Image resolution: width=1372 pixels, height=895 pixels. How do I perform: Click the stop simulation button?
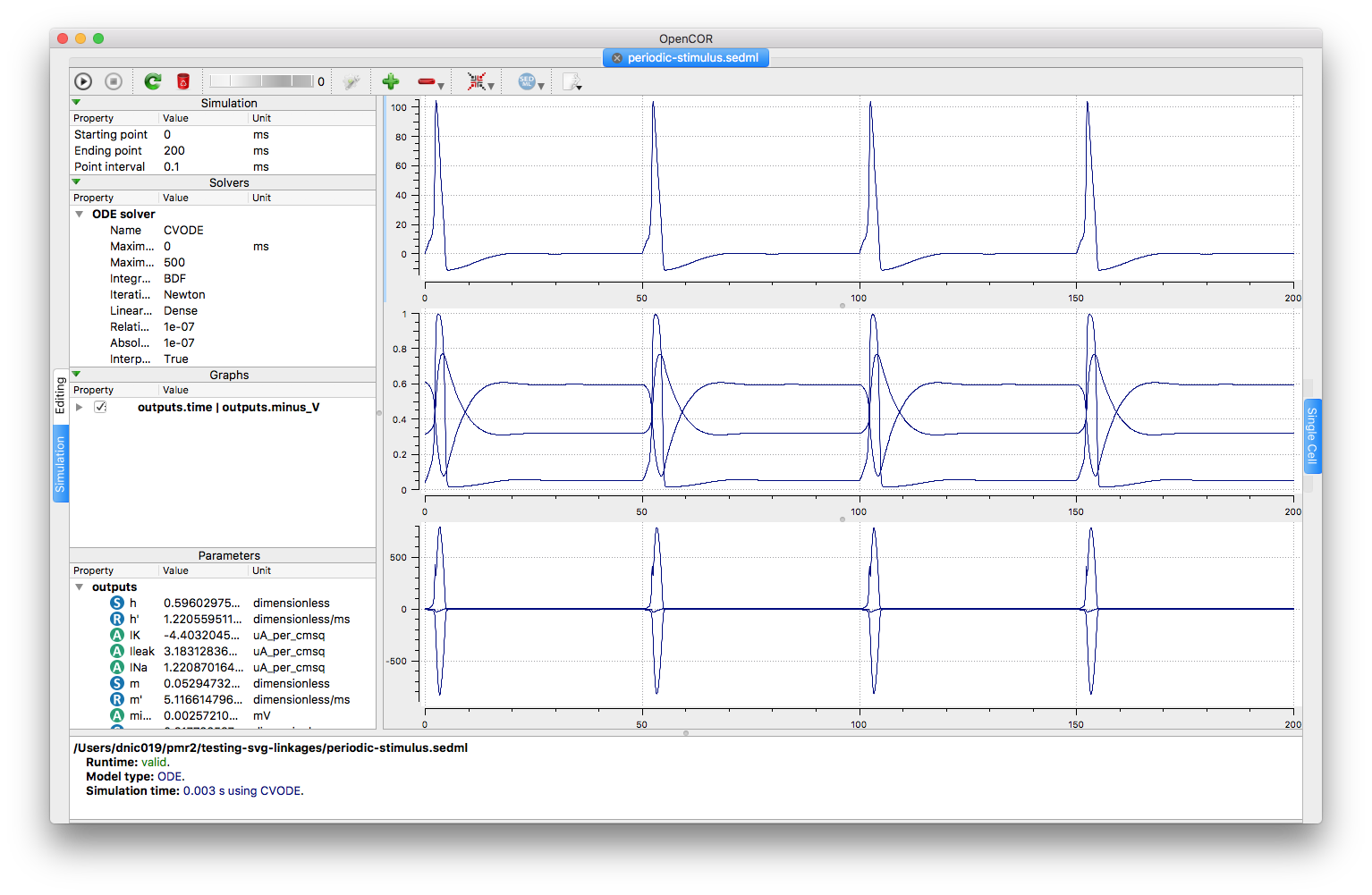point(114,81)
